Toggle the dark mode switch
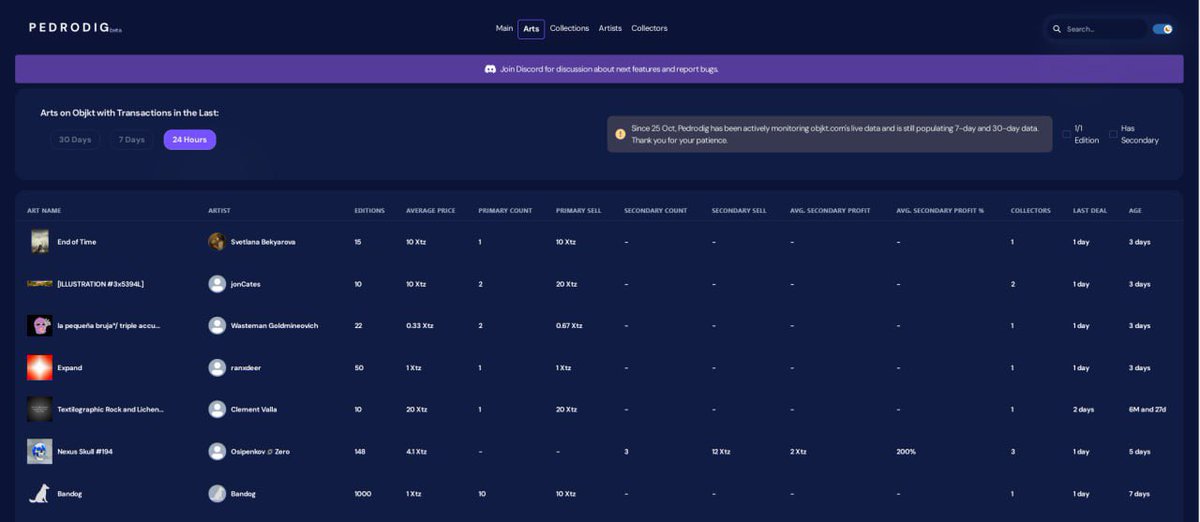1200x522 pixels. (1162, 29)
